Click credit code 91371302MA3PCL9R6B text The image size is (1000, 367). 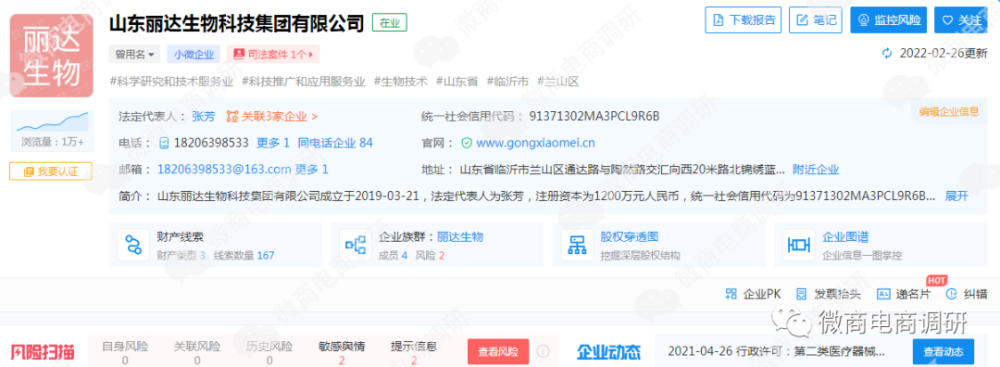(x=594, y=116)
